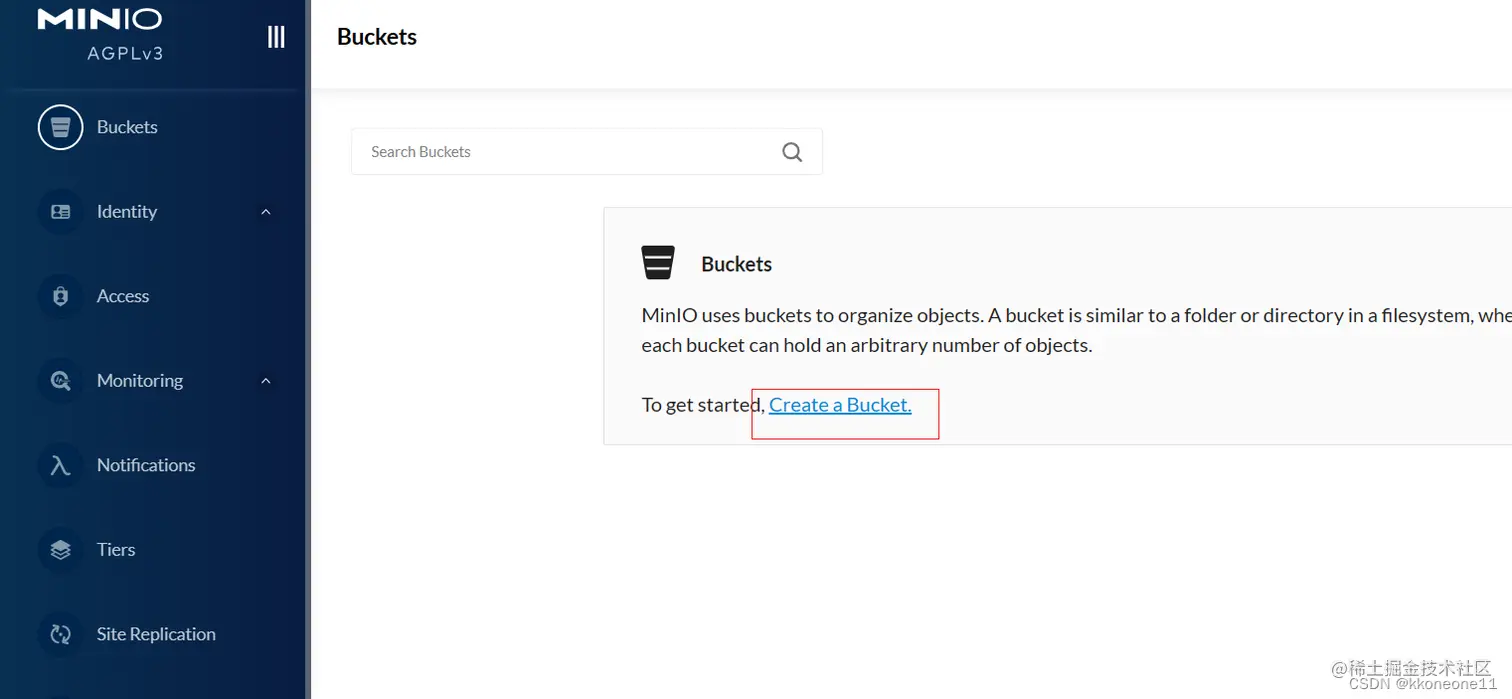1512x699 pixels.
Task: Click the Monitoring magnifier icon
Action: click(60, 381)
